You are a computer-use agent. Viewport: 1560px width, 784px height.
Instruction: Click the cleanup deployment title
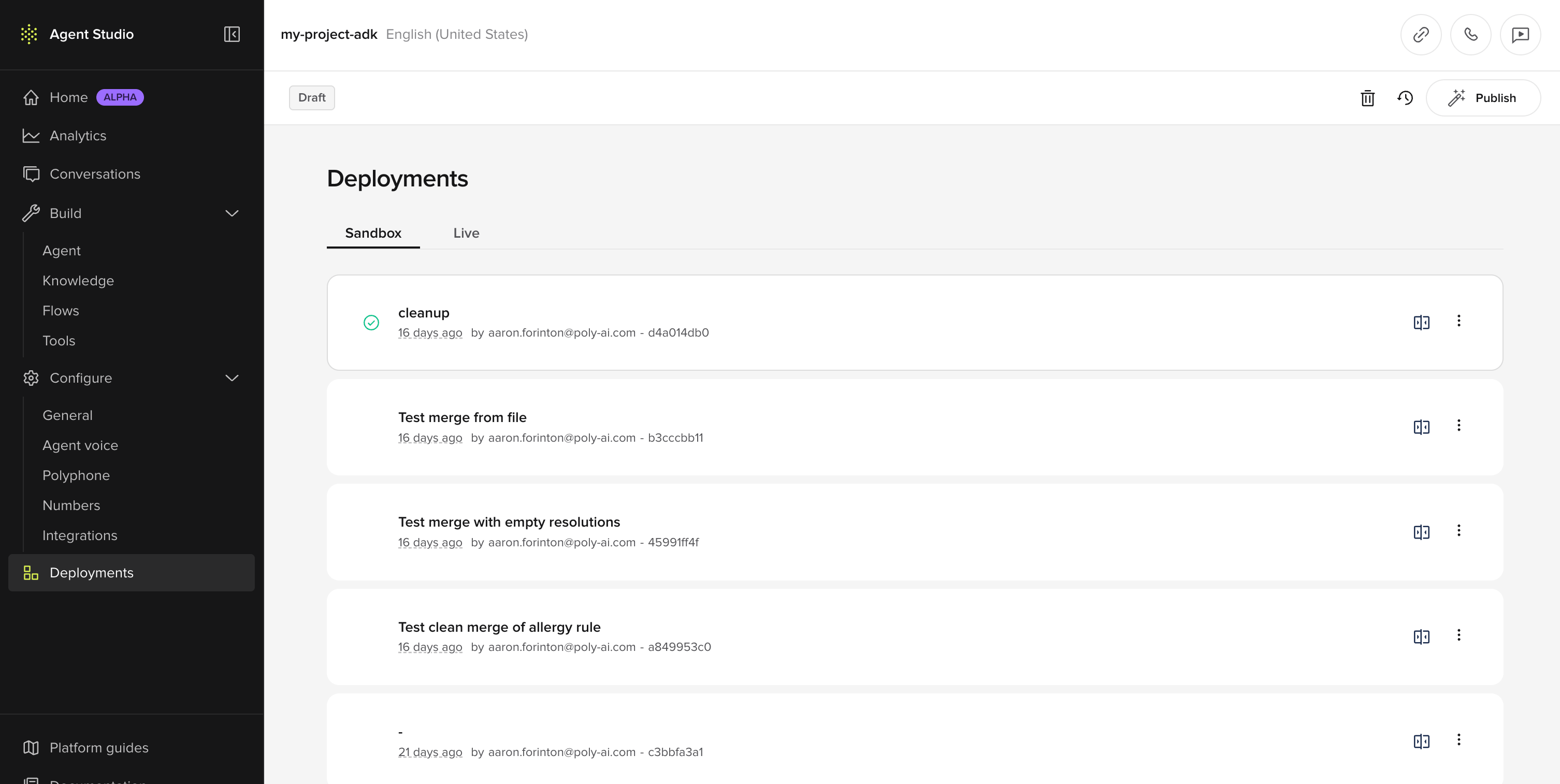click(x=424, y=313)
